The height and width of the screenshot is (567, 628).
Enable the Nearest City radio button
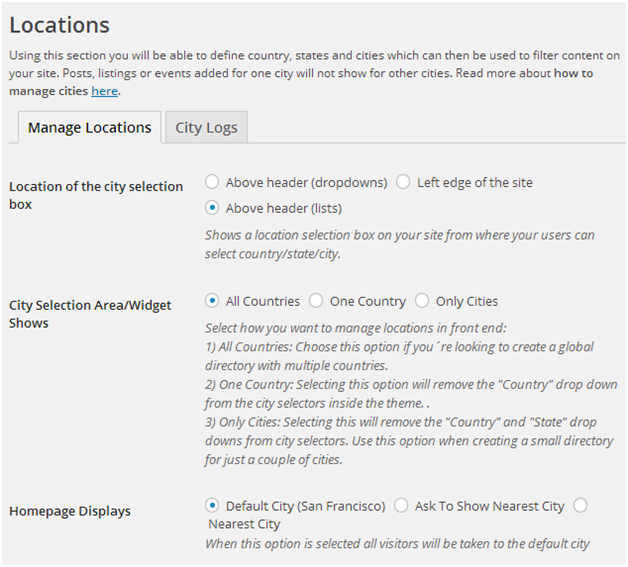tap(581, 506)
